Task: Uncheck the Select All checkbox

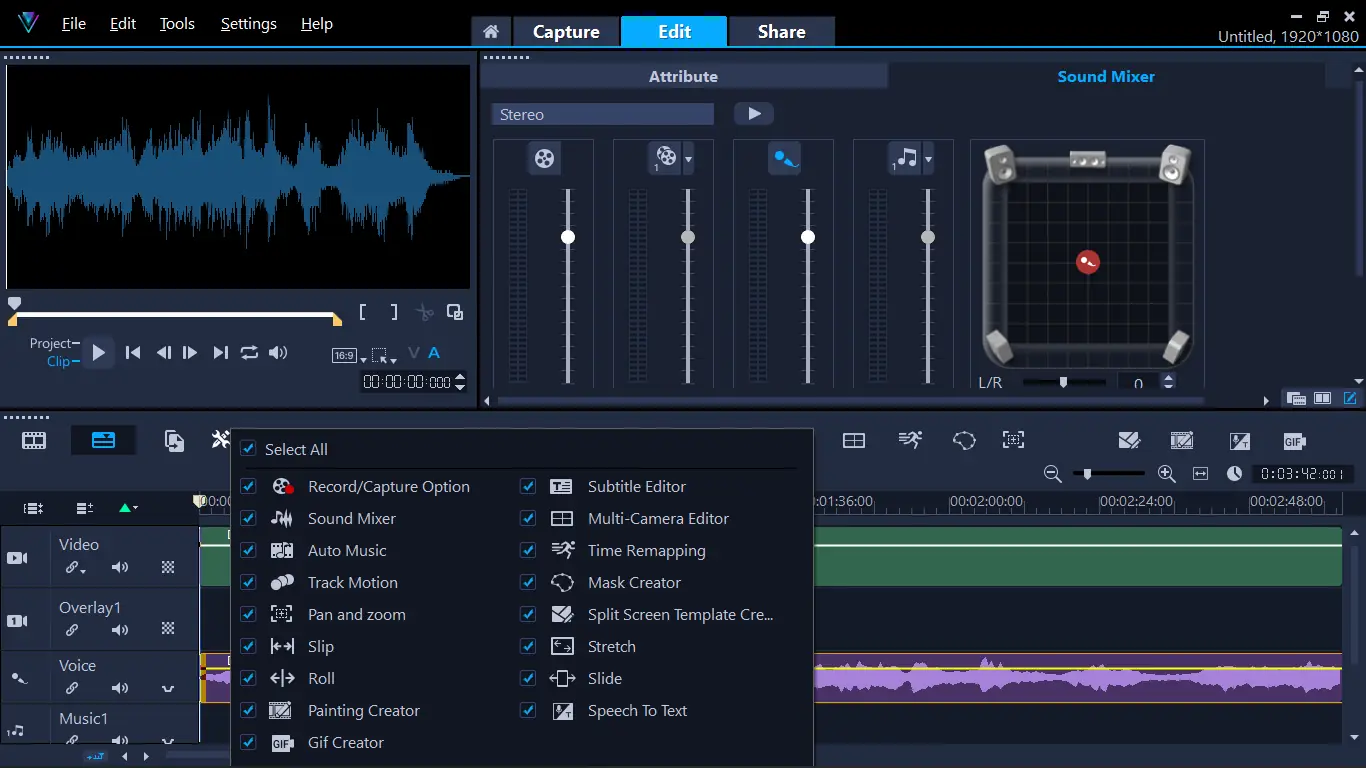Action: coord(248,449)
